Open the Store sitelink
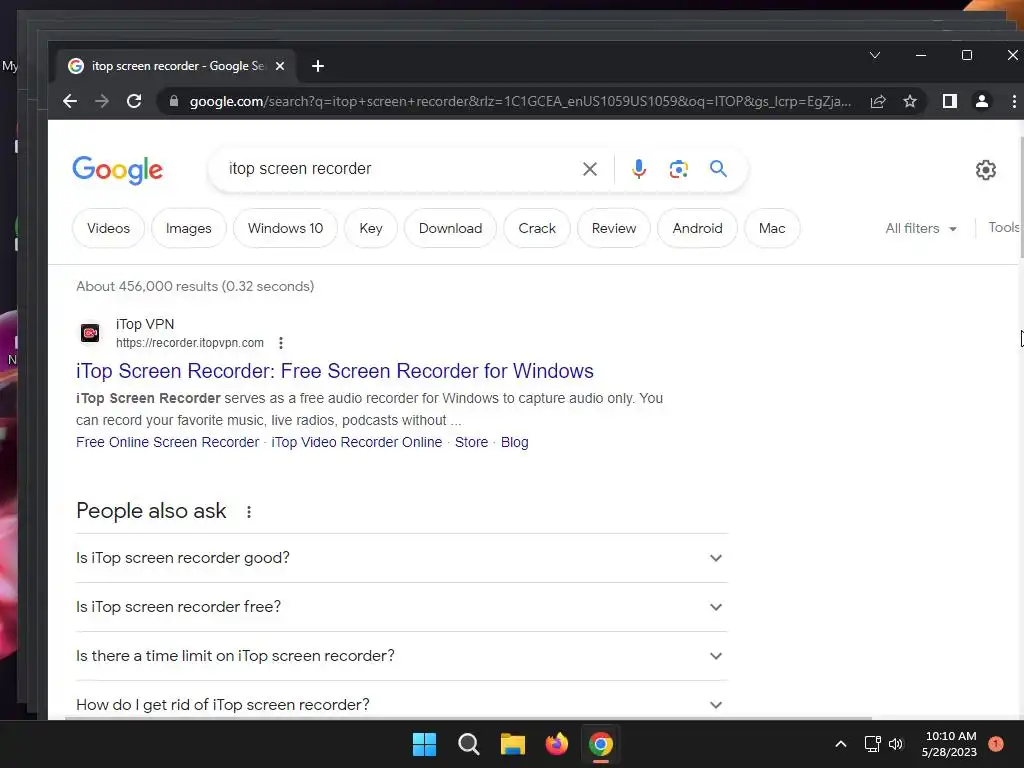Image resolution: width=1024 pixels, height=768 pixels. [x=472, y=442]
